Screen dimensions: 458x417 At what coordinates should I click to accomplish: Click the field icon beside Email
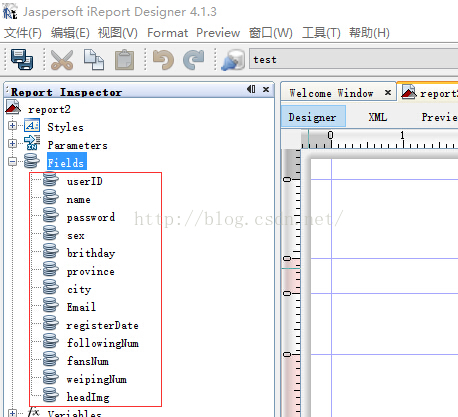pos(51,305)
